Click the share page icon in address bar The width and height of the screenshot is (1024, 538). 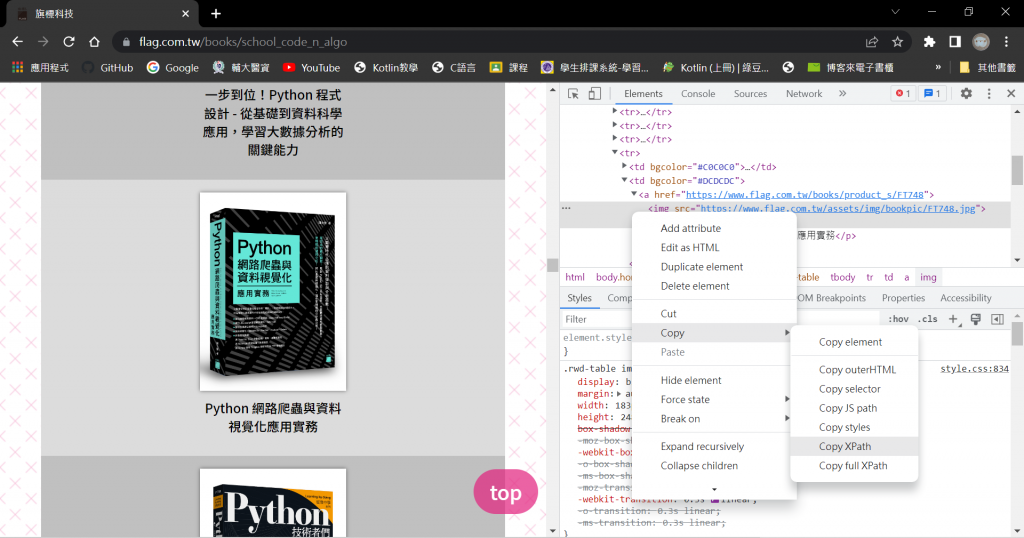[872, 42]
